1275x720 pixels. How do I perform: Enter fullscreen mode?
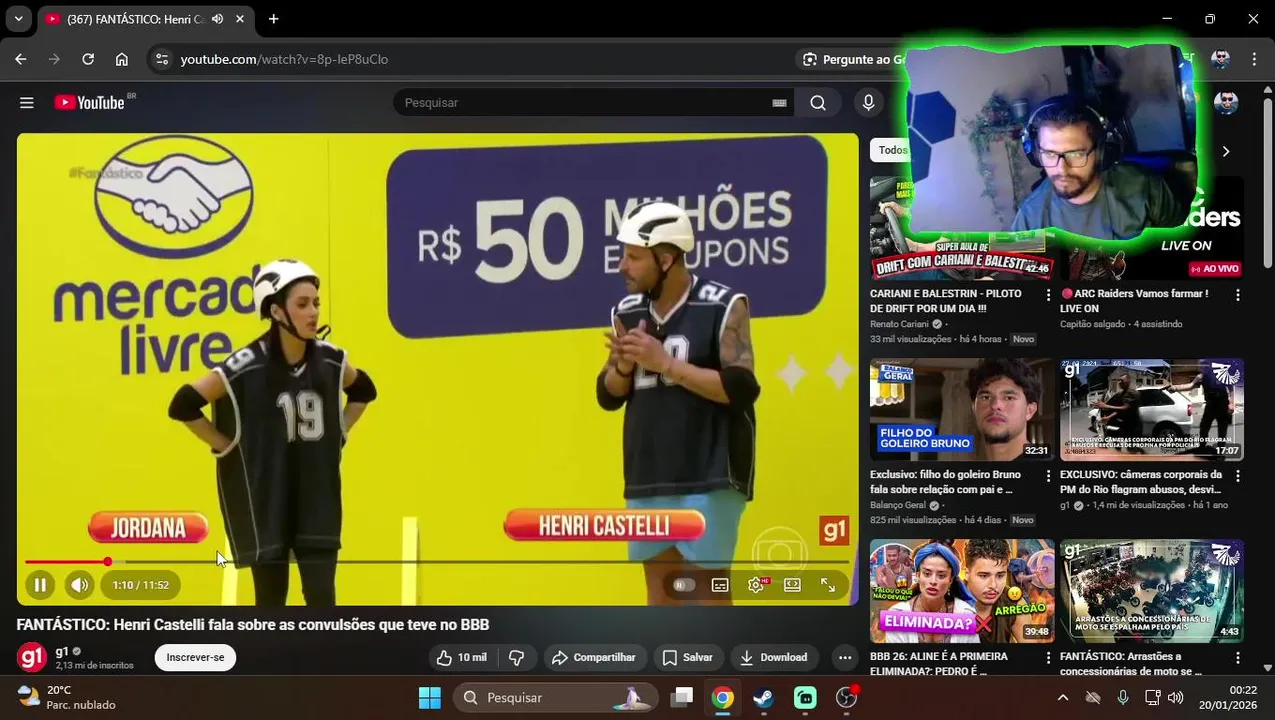828,585
